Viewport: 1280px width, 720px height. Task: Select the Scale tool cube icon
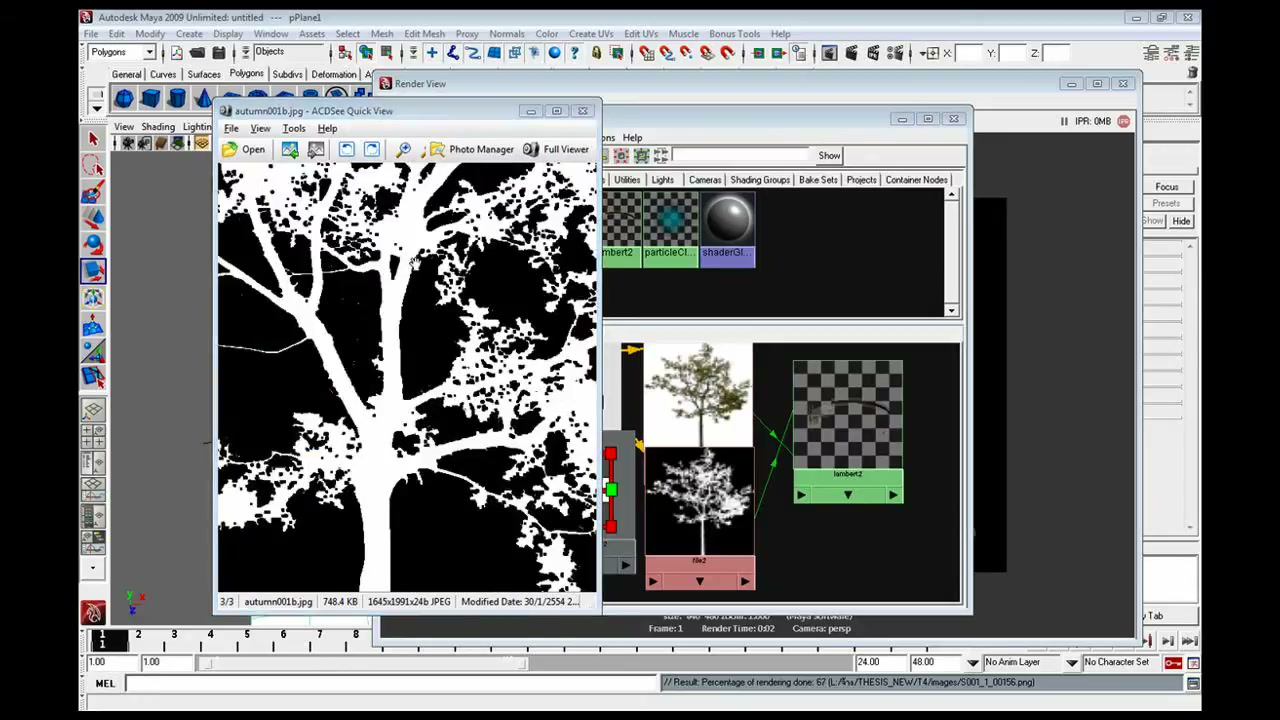coord(93,270)
